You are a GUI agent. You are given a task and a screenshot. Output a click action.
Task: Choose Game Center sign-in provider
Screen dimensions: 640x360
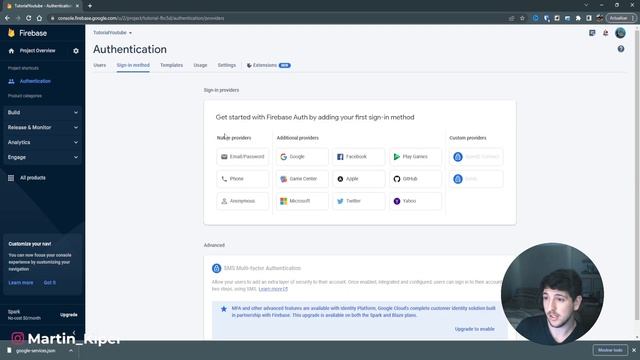tap(302, 179)
